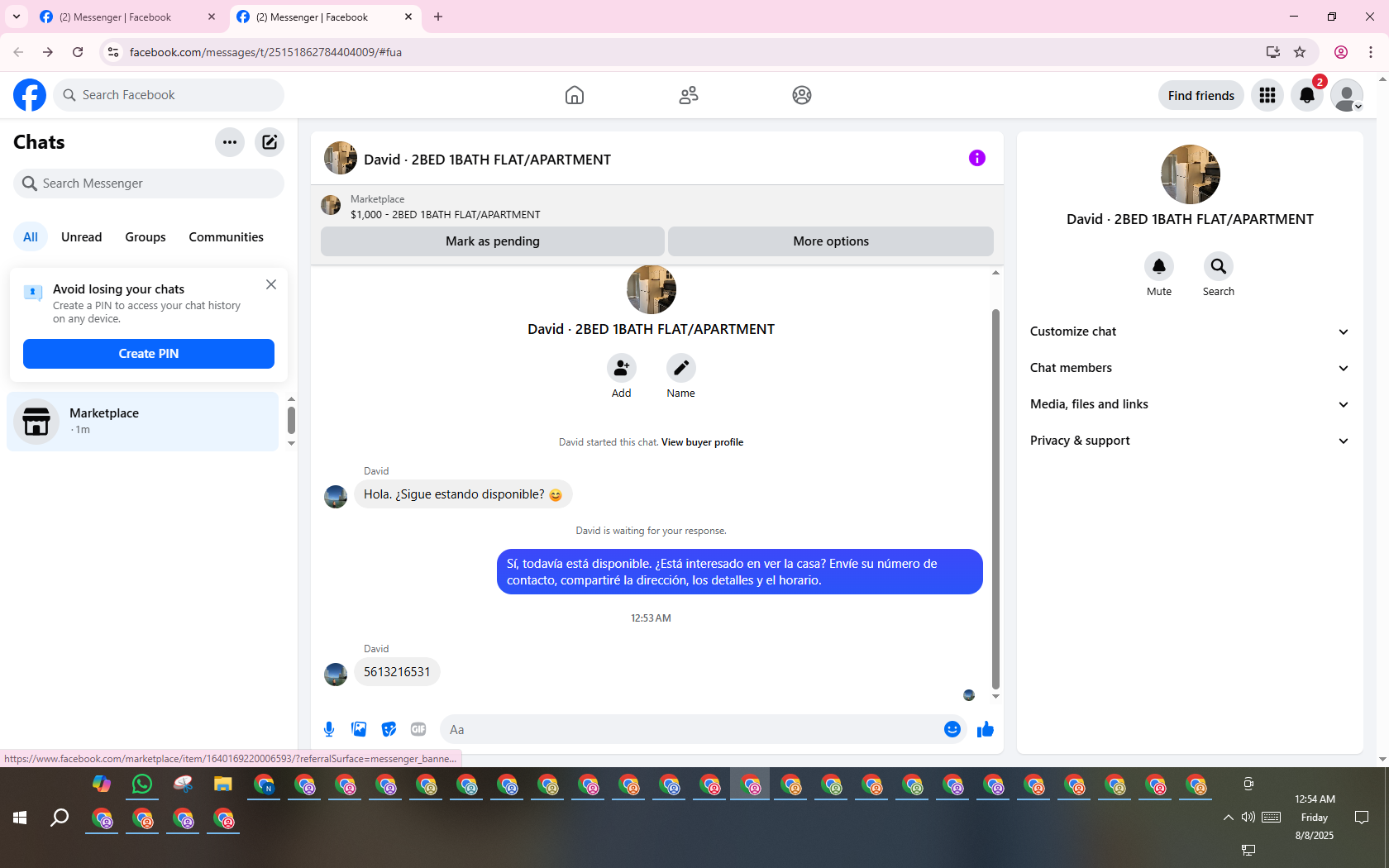1389x868 pixels.
Task: Select the Unread chats filter
Action: coord(82,237)
